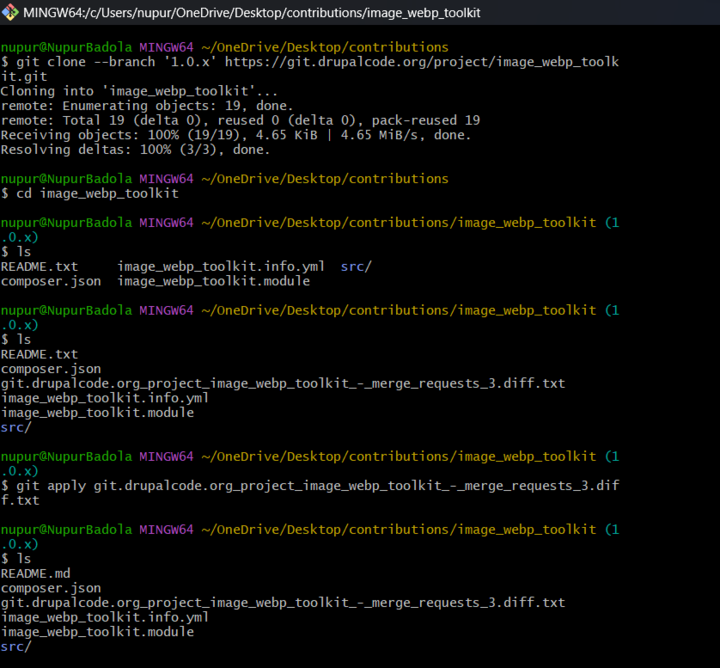The width and height of the screenshot is (720, 668).
Task: Click nupur@NupurBadola in the topmost prompt
Action: point(66,47)
